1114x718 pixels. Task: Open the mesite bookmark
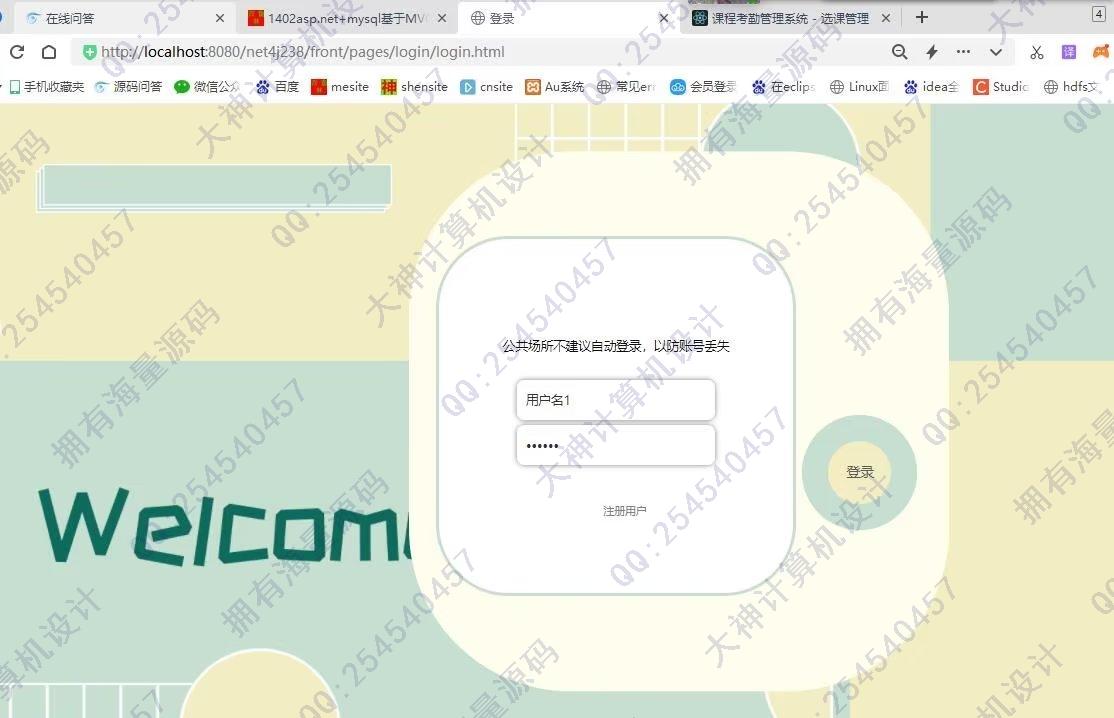pyautogui.click(x=340, y=87)
